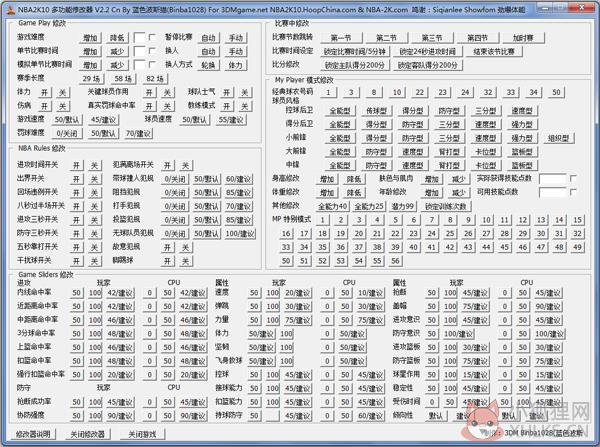Click 降低 next to 游戏难度
The image size is (600, 447).
click(117, 38)
